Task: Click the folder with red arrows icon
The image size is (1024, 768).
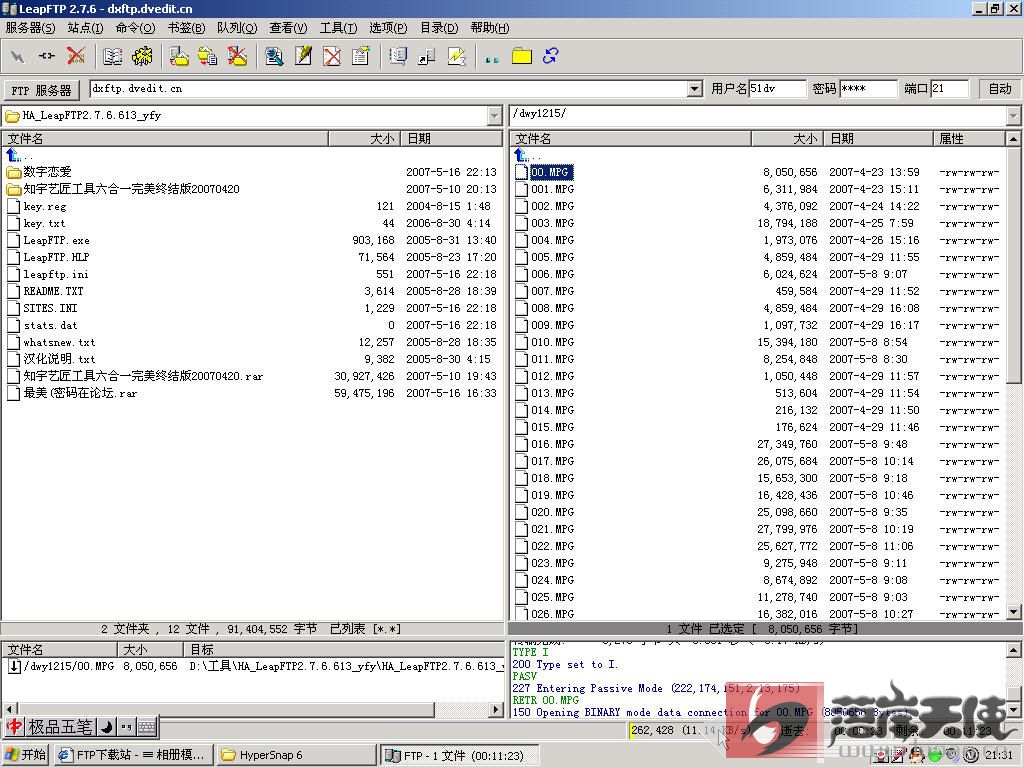Action: click(178, 57)
